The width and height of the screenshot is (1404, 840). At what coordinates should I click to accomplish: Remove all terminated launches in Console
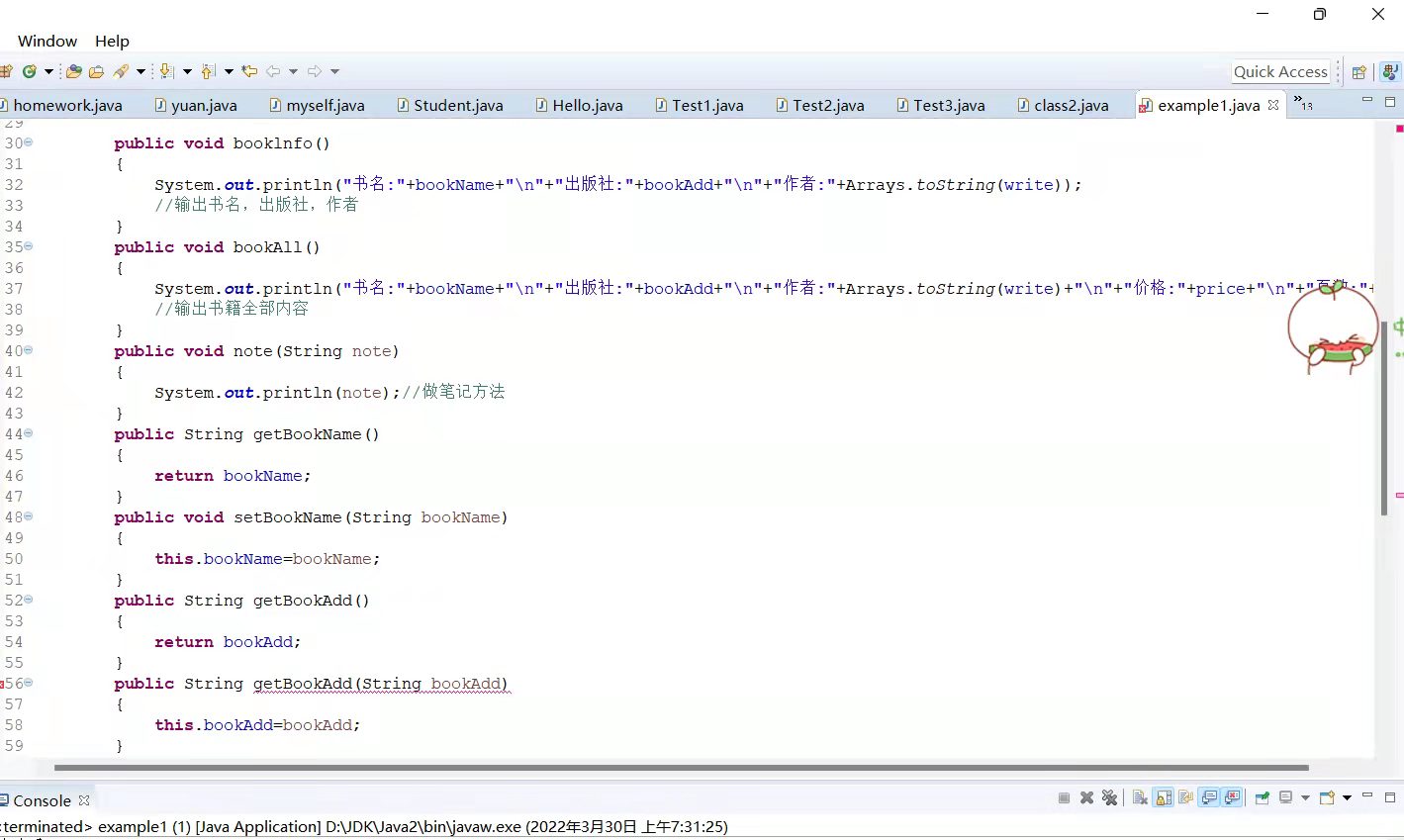click(x=1109, y=801)
